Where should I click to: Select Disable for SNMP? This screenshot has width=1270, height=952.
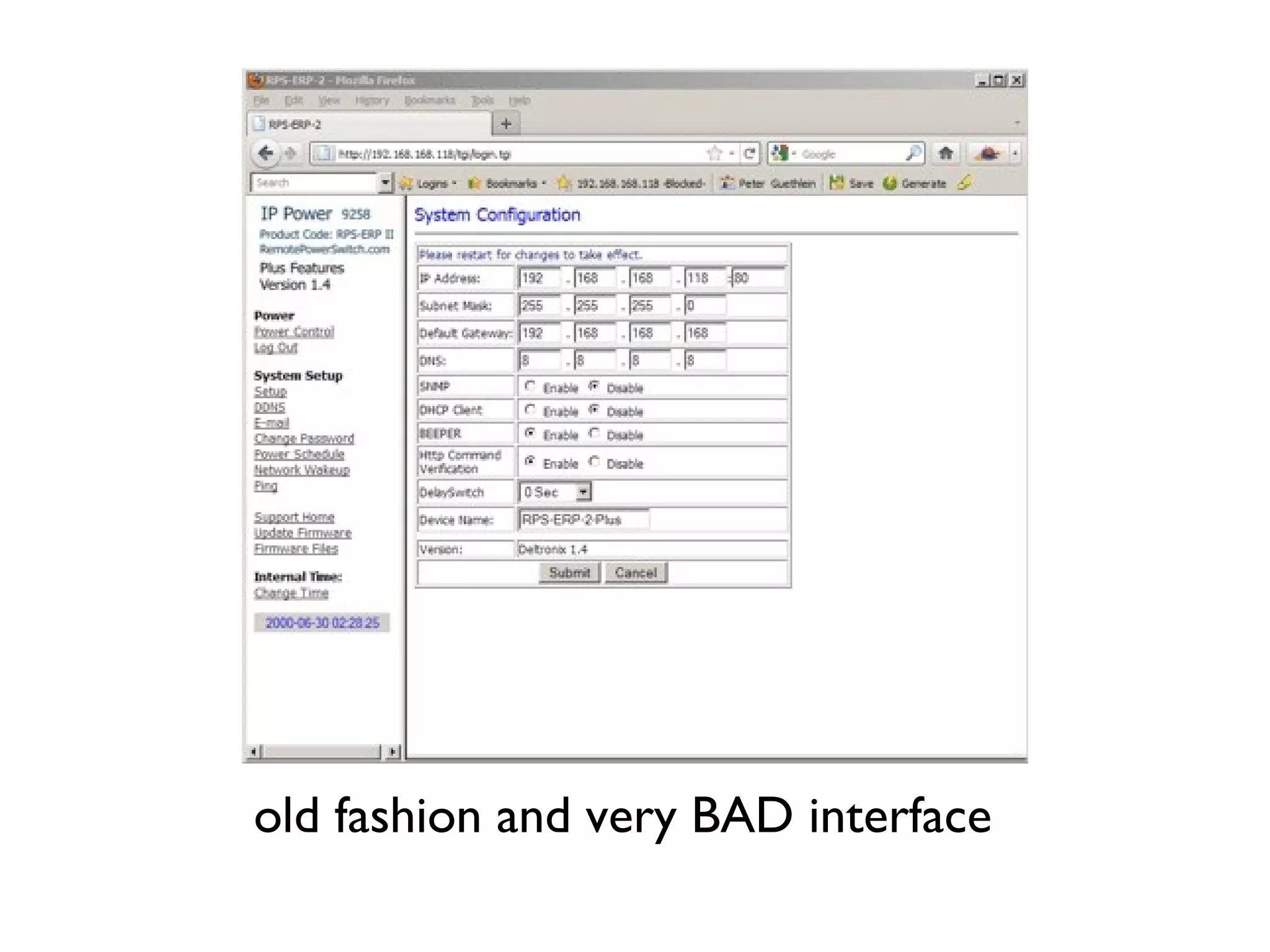(594, 387)
